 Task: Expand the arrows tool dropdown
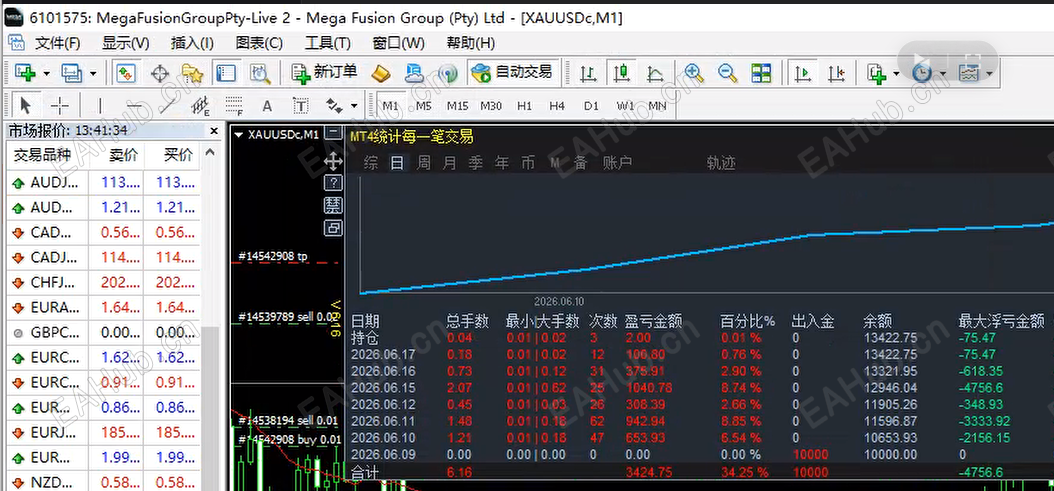coord(354,106)
